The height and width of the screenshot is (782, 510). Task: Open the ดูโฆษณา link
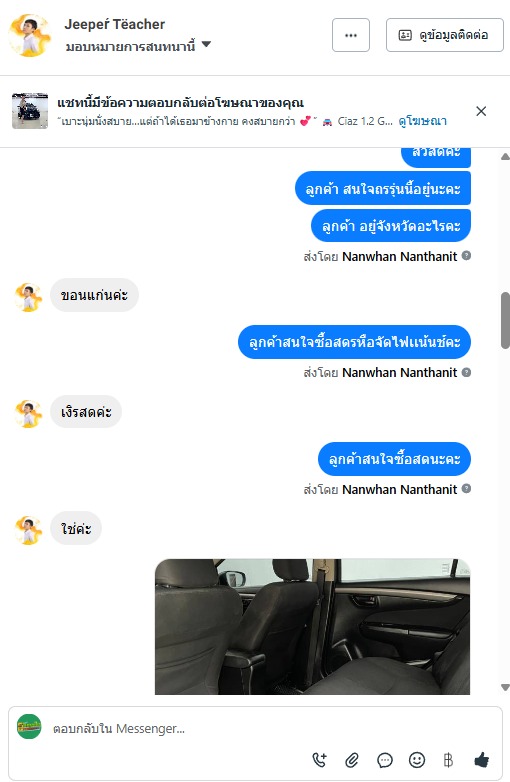click(x=422, y=121)
